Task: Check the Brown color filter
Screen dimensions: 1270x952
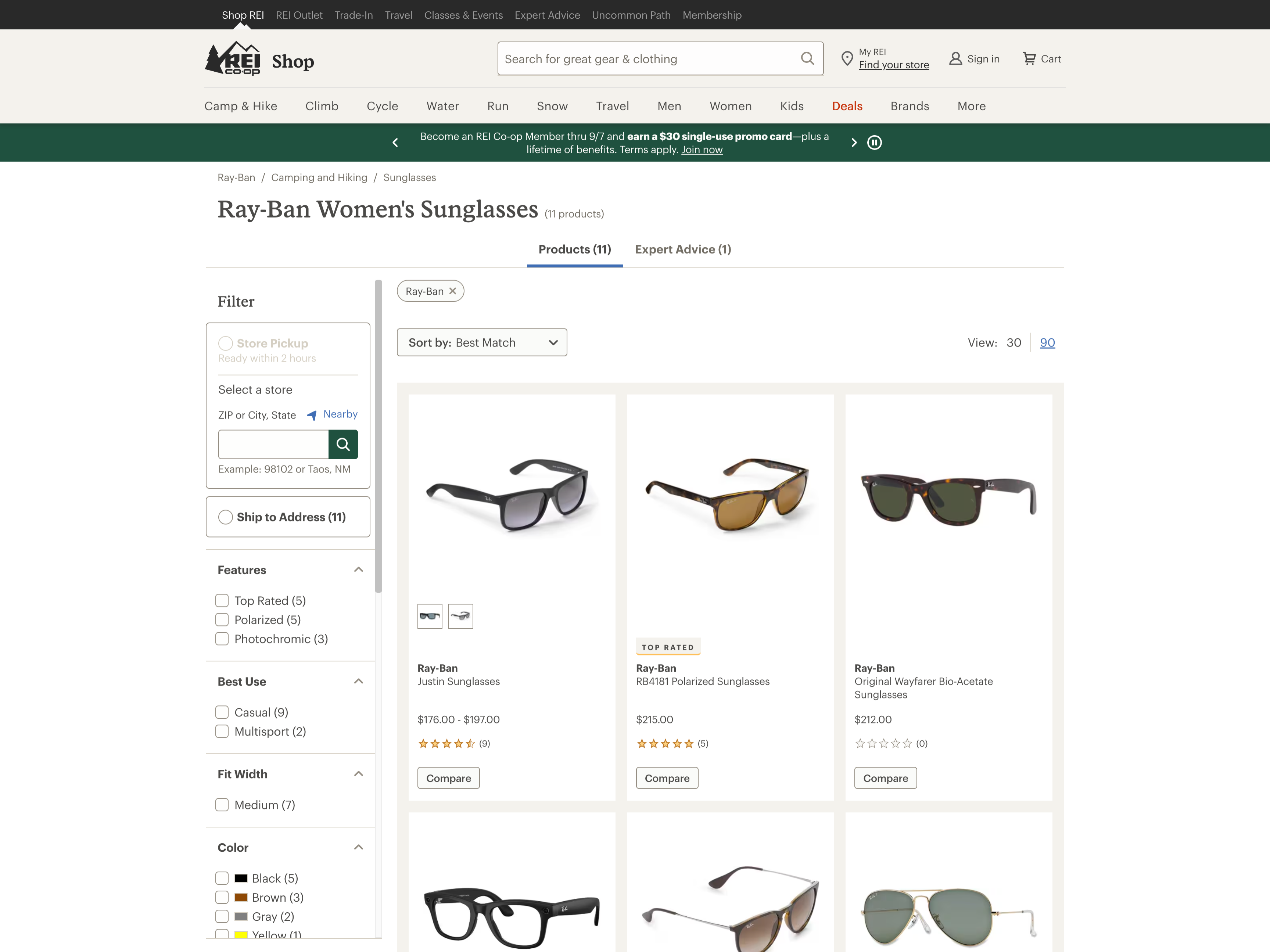Action: (222, 898)
